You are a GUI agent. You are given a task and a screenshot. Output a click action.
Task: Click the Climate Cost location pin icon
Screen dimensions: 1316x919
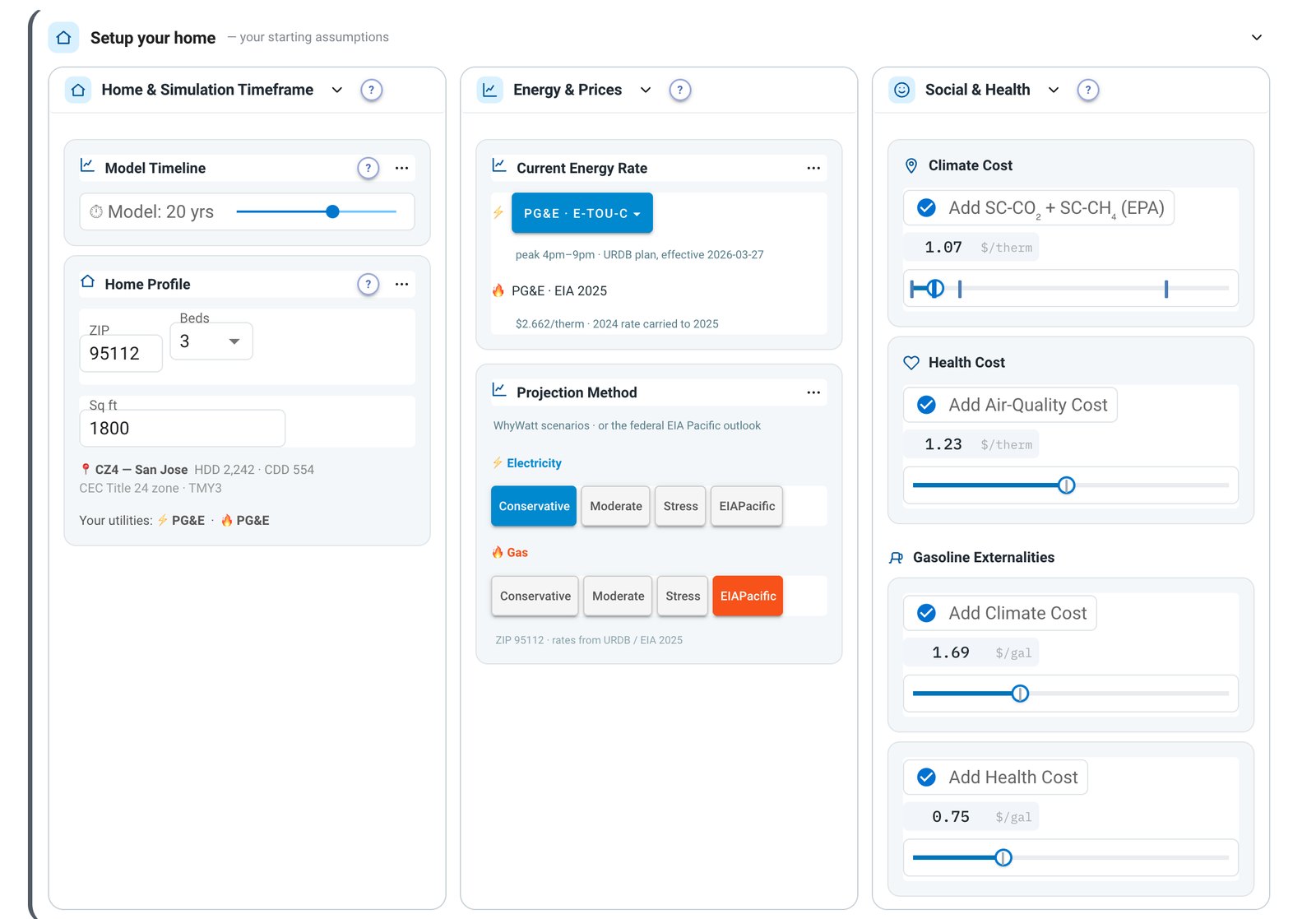911,165
